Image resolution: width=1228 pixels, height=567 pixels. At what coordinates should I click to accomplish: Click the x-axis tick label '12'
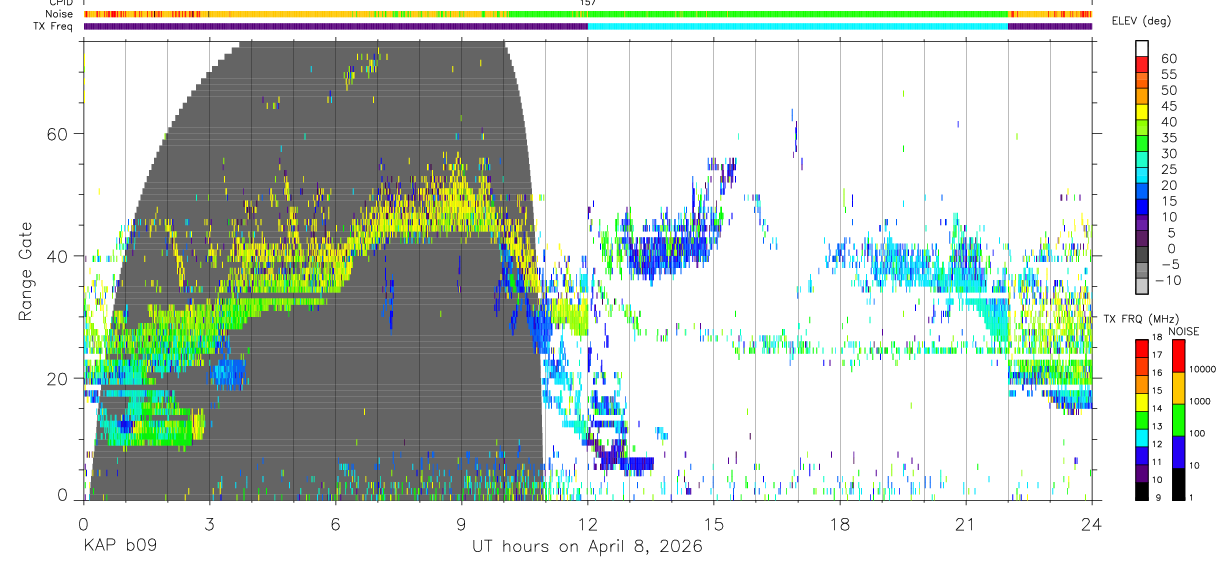pyautogui.click(x=588, y=526)
